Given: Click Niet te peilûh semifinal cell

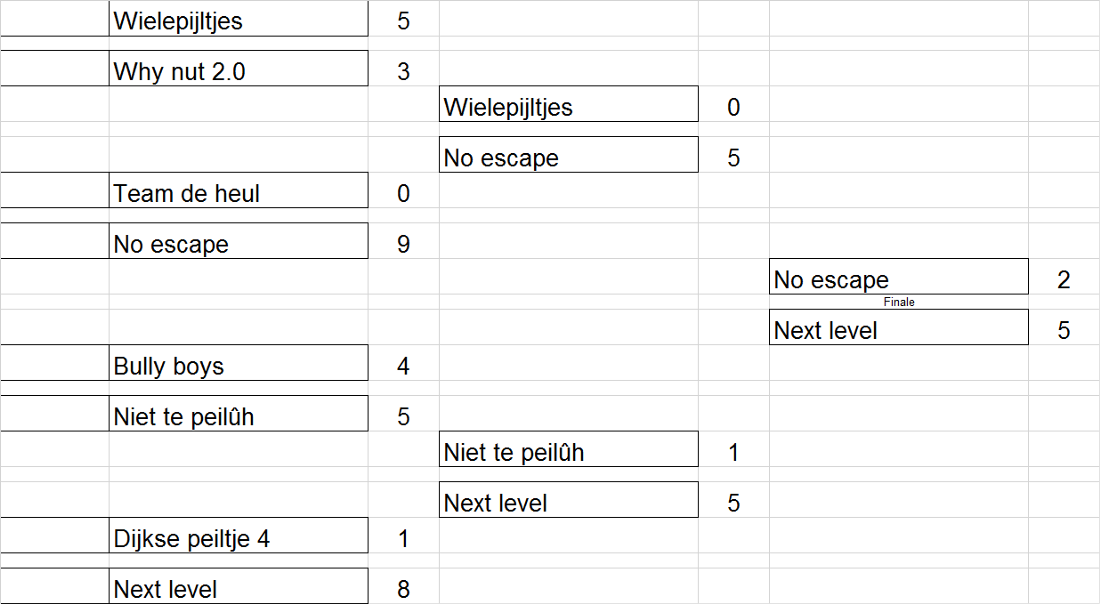Looking at the screenshot, I should (569, 449).
